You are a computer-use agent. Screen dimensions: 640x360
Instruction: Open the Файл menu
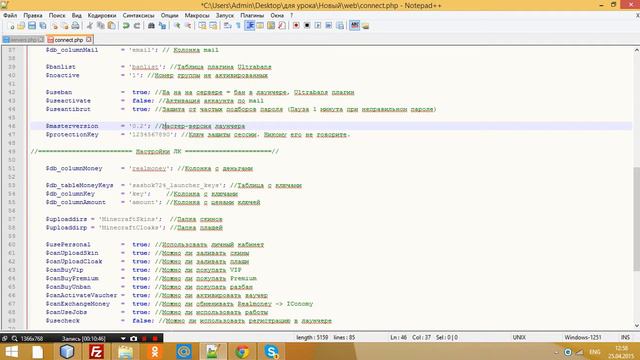tap(10, 15)
